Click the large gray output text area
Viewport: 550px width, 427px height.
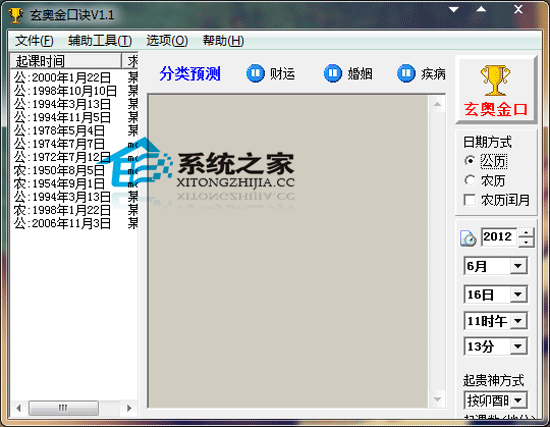[x=288, y=251]
